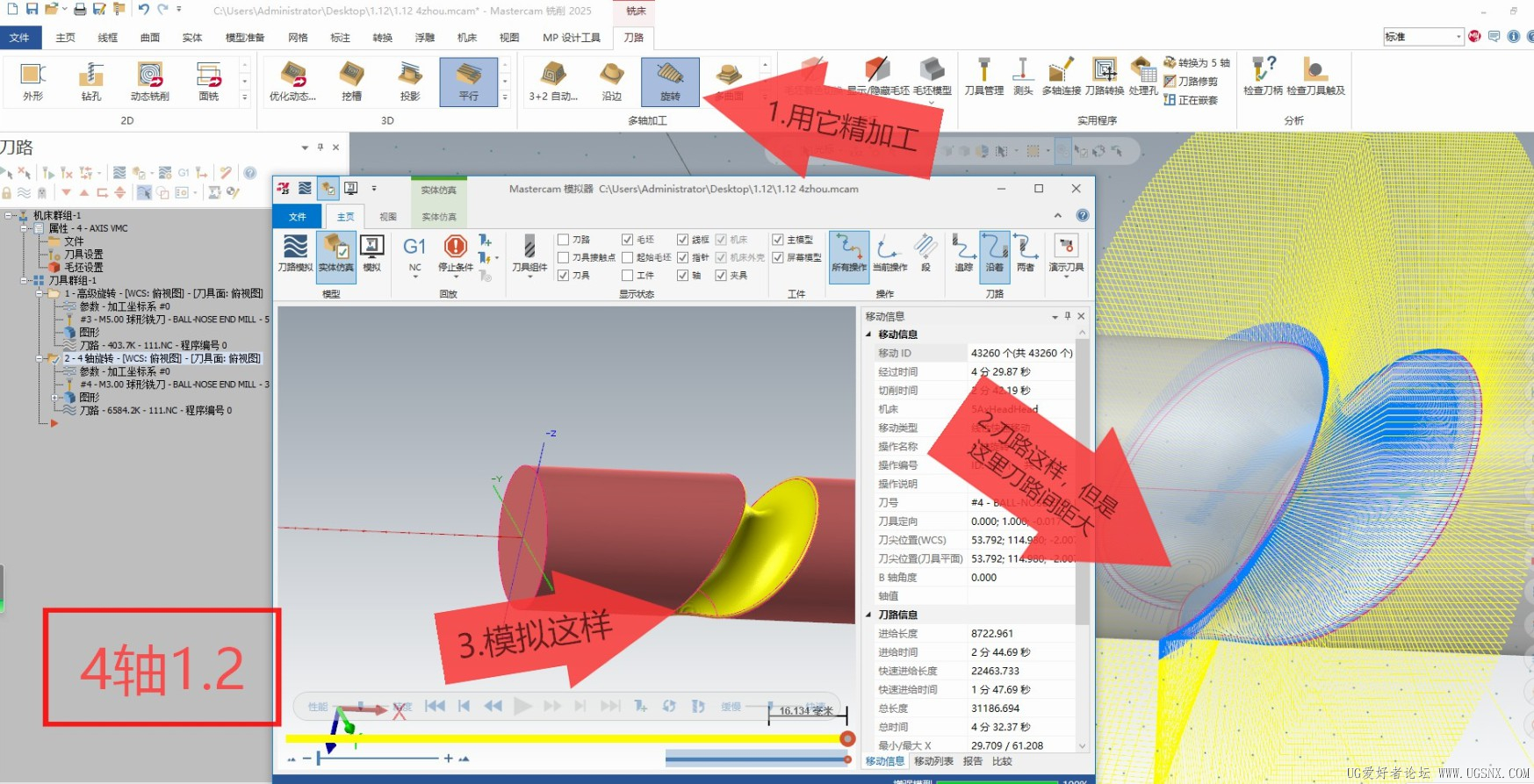Select 所有操作 all operations in simulator

tap(849, 256)
